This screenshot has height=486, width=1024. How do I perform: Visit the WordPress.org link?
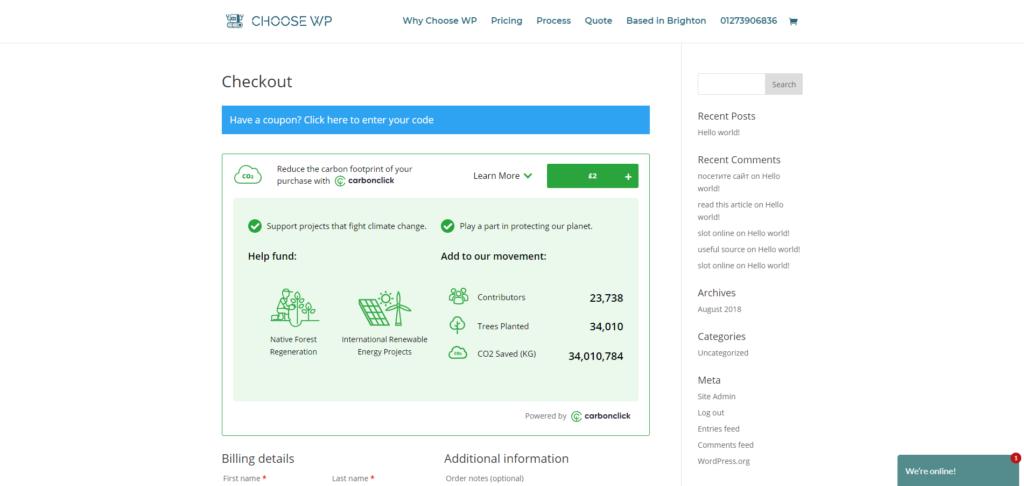coord(724,461)
